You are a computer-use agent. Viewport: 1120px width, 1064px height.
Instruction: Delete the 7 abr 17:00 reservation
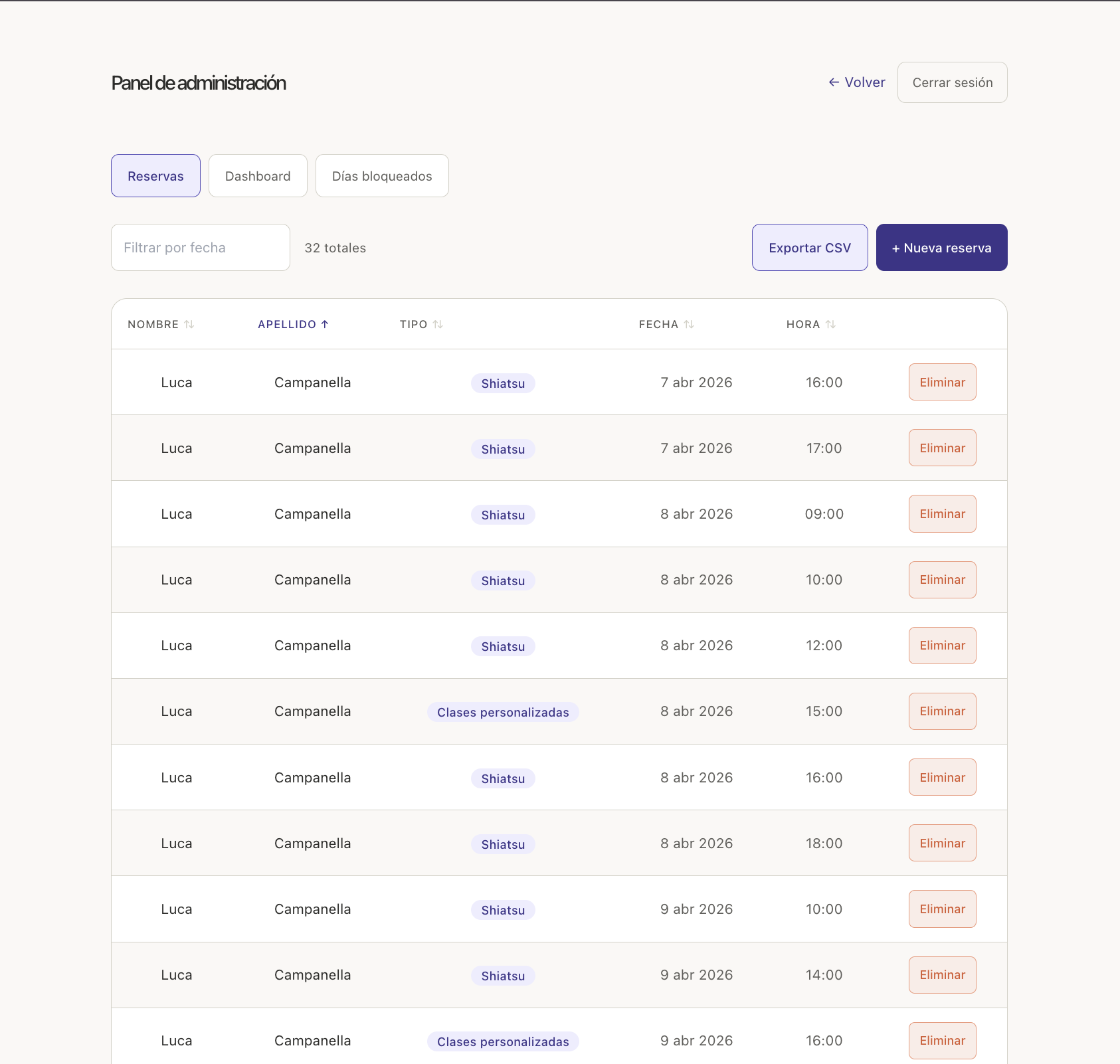coord(942,448)
